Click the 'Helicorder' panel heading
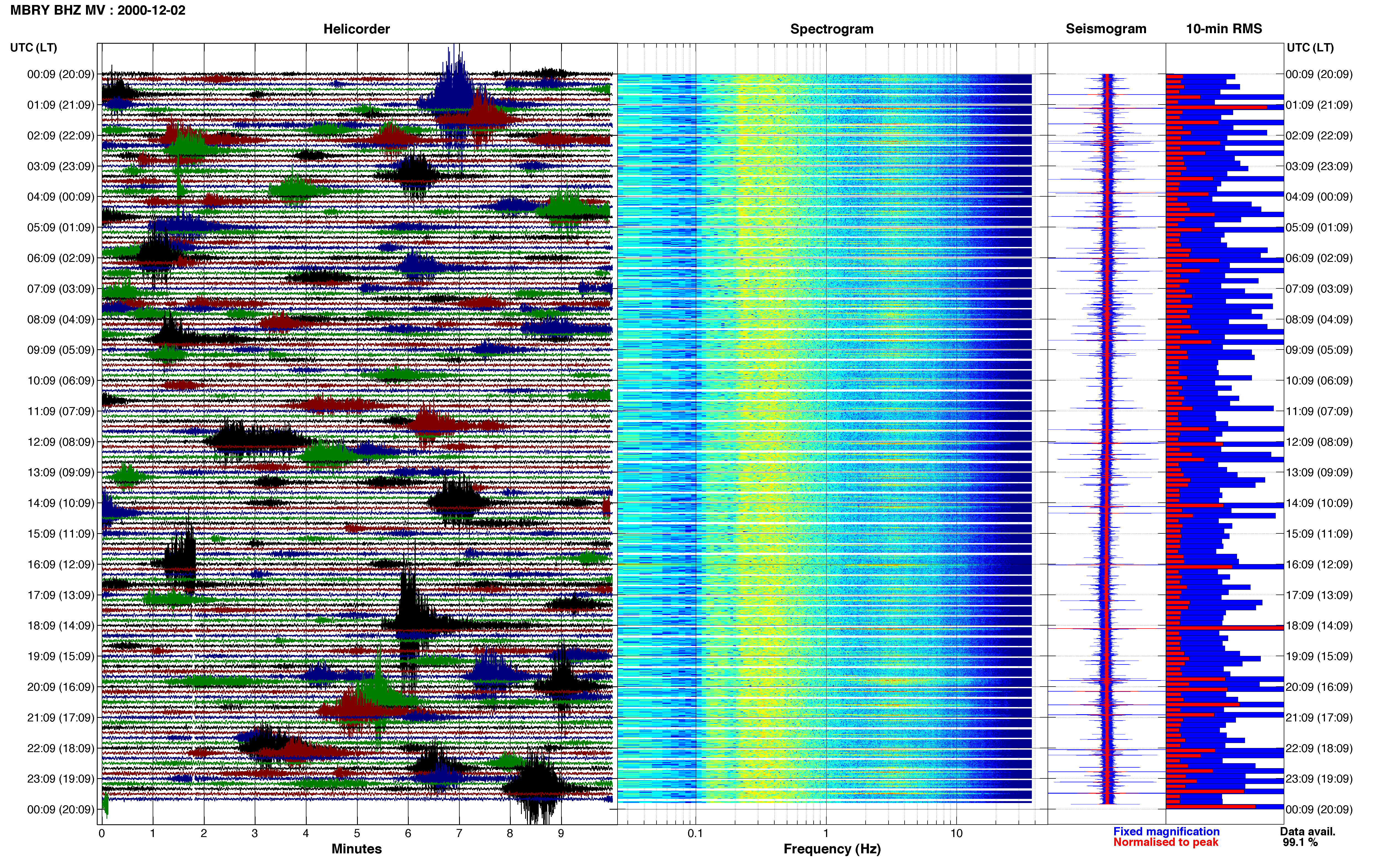Screen dimensions: 1388x868 tap(356, 29)
